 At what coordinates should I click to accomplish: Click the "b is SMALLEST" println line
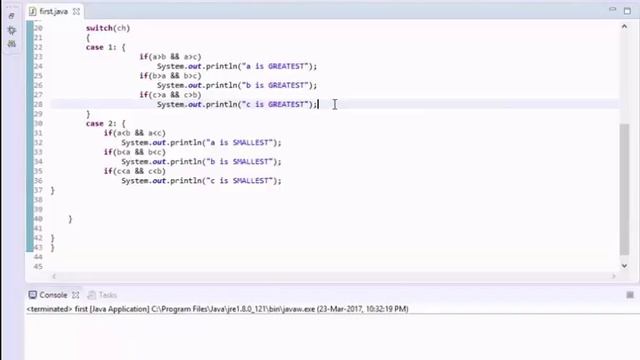[x=201, y=162]
